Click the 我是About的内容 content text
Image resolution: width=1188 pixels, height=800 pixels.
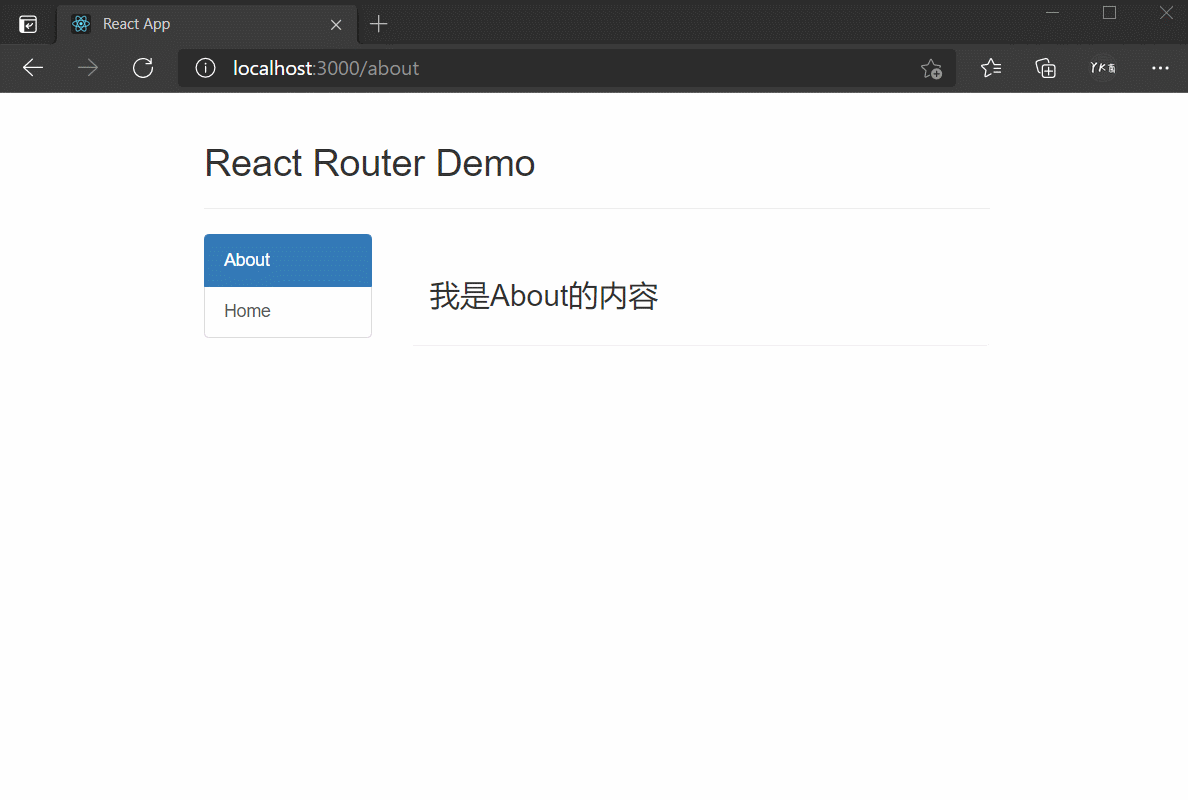[x=543, y=295]
